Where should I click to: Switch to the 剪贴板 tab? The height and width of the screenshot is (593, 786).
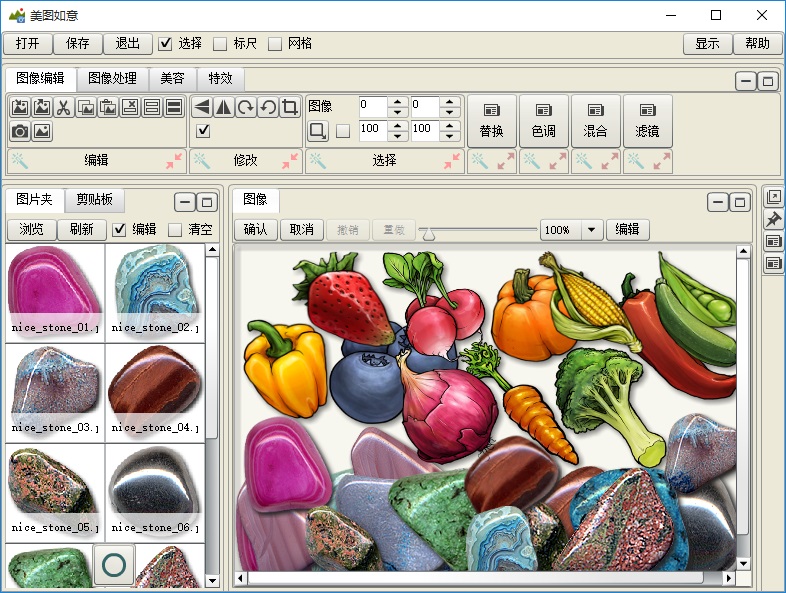click(94, 200)
